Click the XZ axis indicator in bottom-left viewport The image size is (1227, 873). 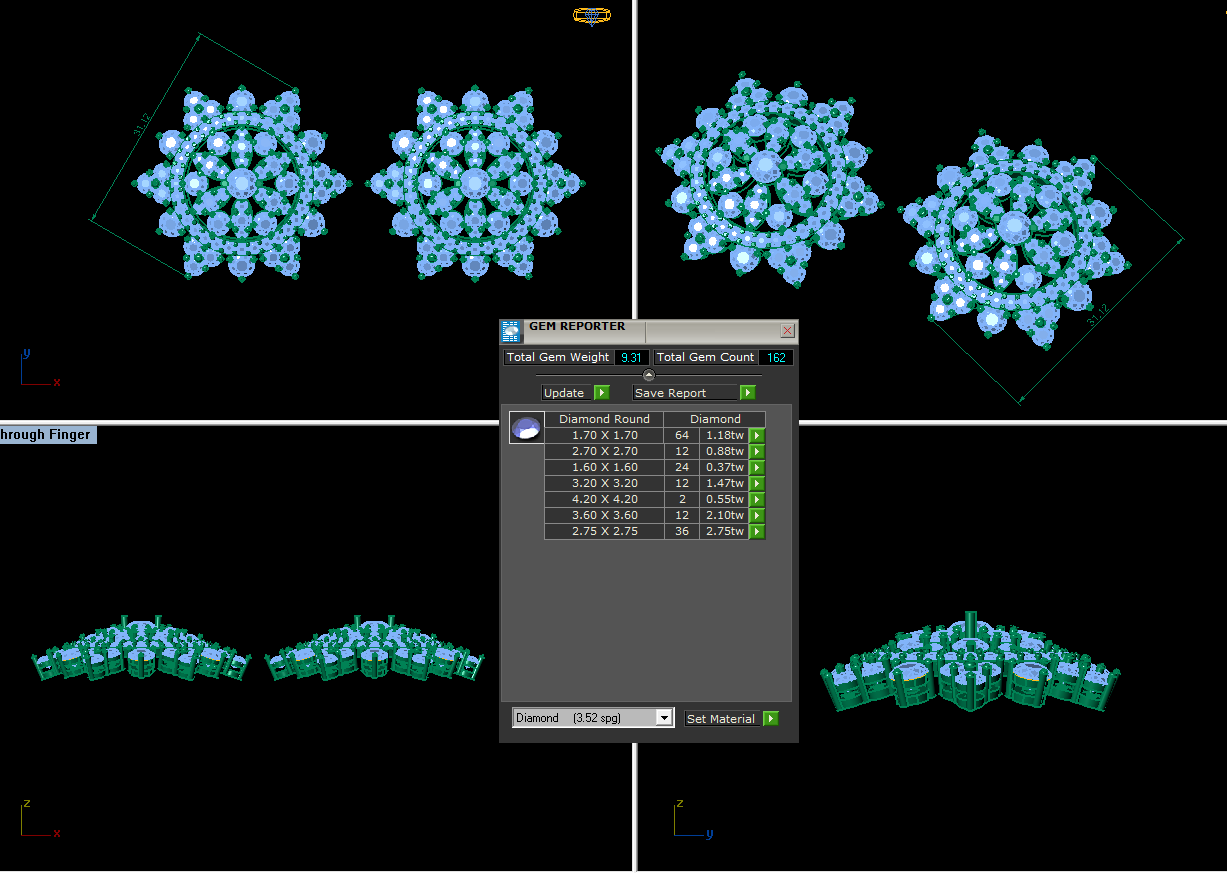[x=40, y=818]
